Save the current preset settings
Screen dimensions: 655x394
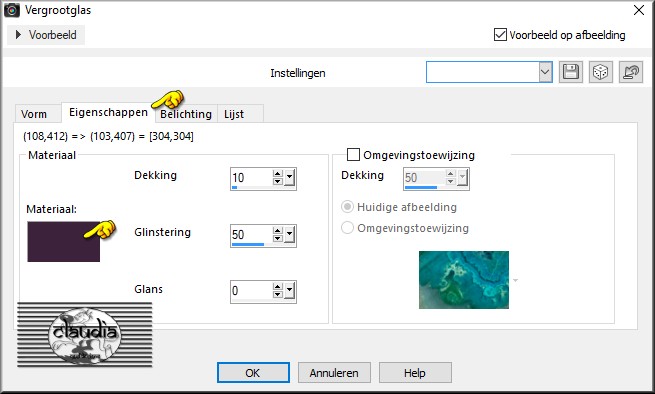point(571,72)
